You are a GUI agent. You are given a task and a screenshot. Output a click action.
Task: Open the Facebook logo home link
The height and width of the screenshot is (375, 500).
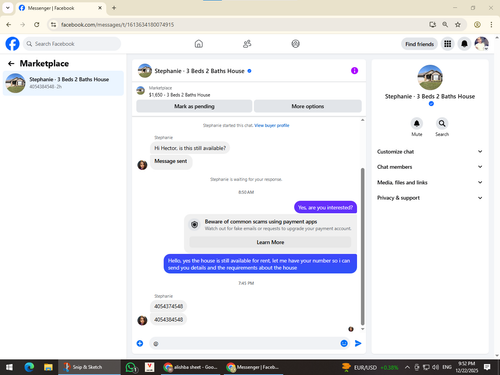[12, 44]
